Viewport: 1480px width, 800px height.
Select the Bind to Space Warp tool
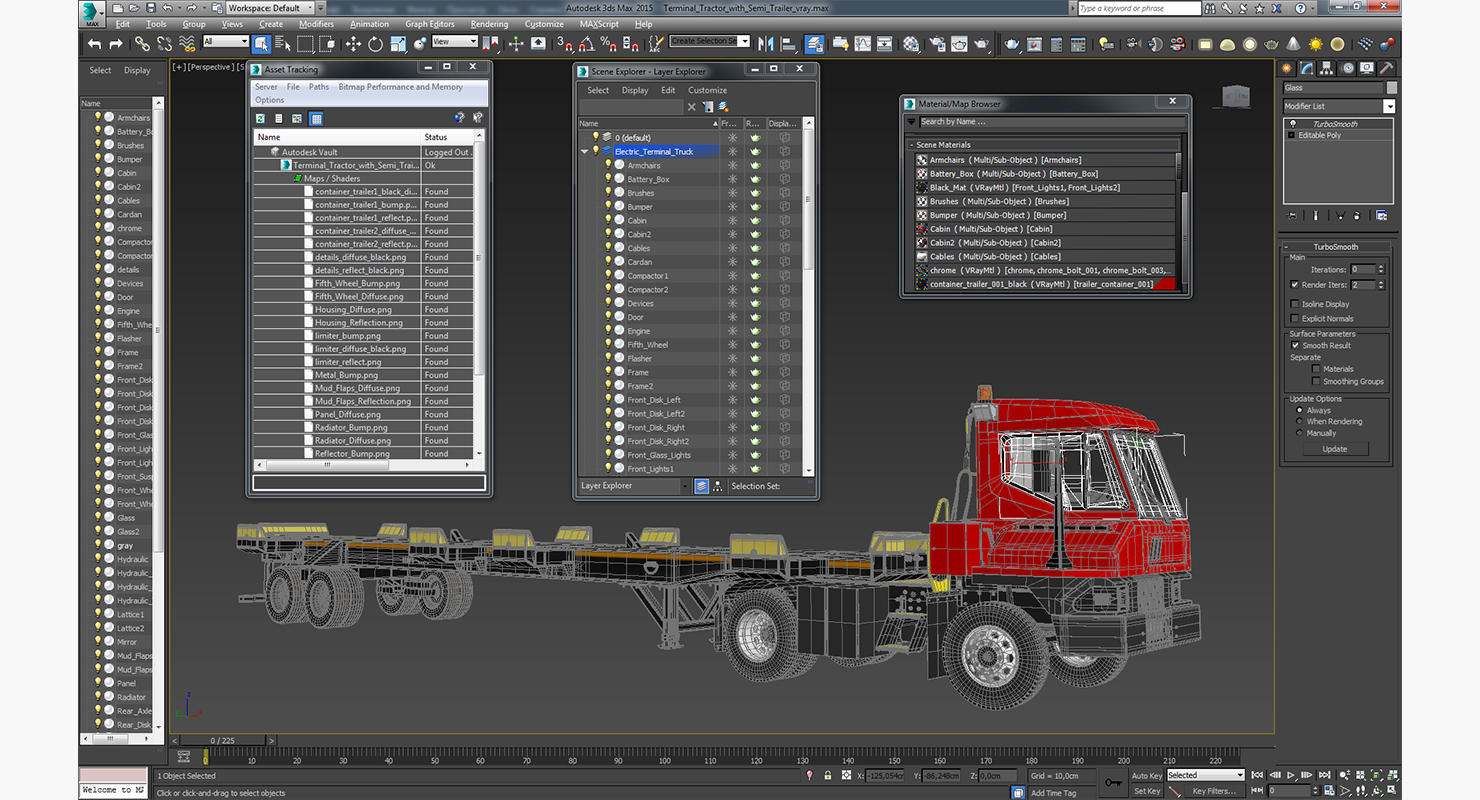187,44
